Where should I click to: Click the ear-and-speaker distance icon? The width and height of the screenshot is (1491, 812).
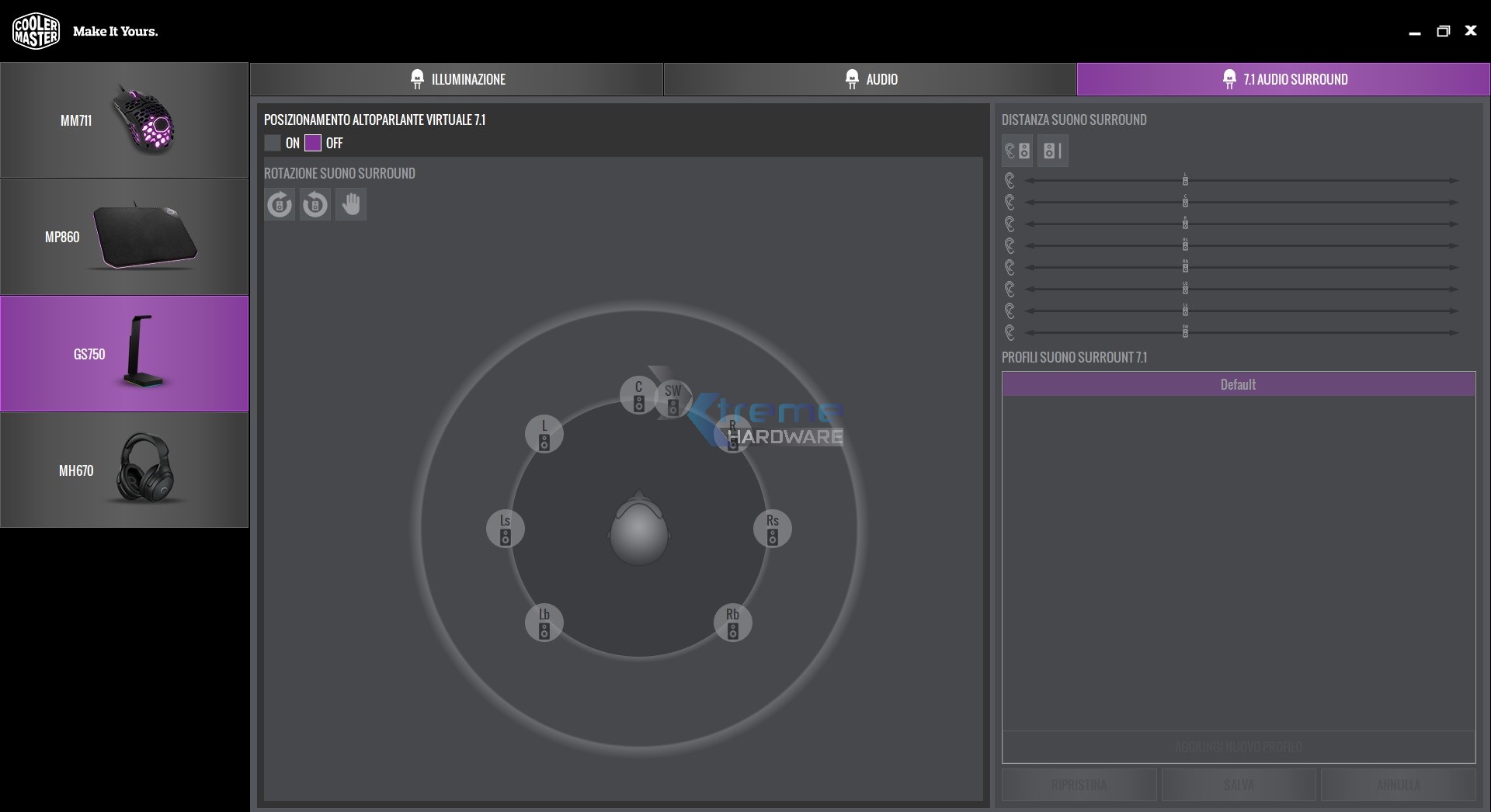[1017, 151]
